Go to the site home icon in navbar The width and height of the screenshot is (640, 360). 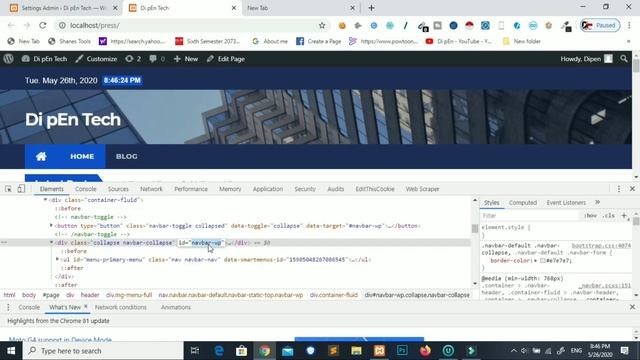pyautogui.click(x=41, y=156)
